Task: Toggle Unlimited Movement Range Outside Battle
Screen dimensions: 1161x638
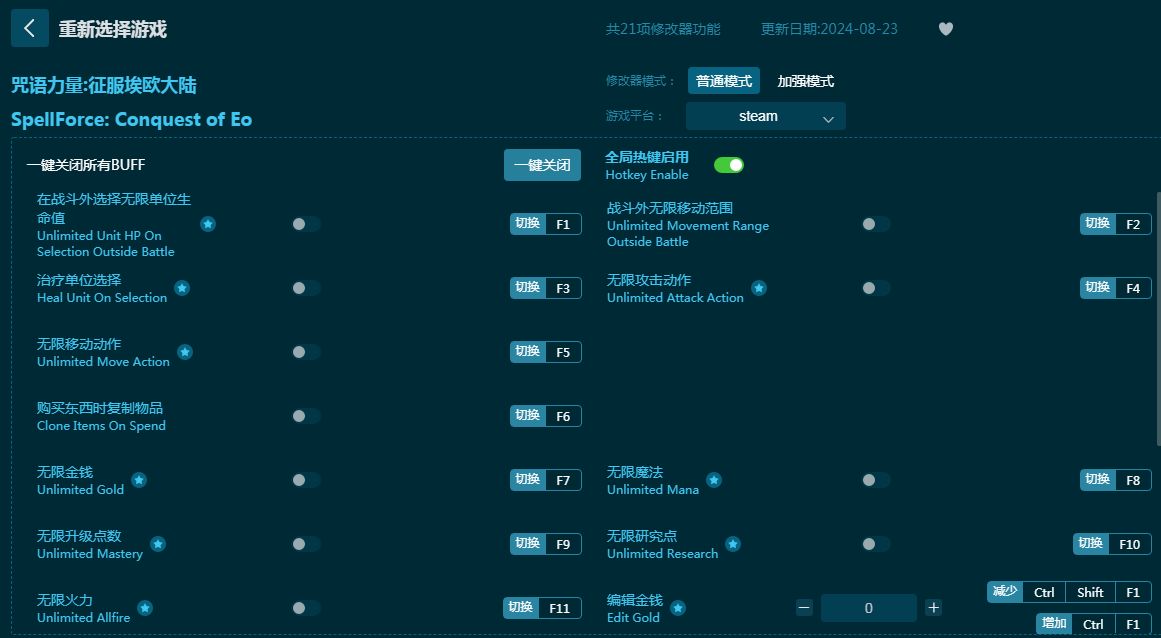Action: click(876, 224)
